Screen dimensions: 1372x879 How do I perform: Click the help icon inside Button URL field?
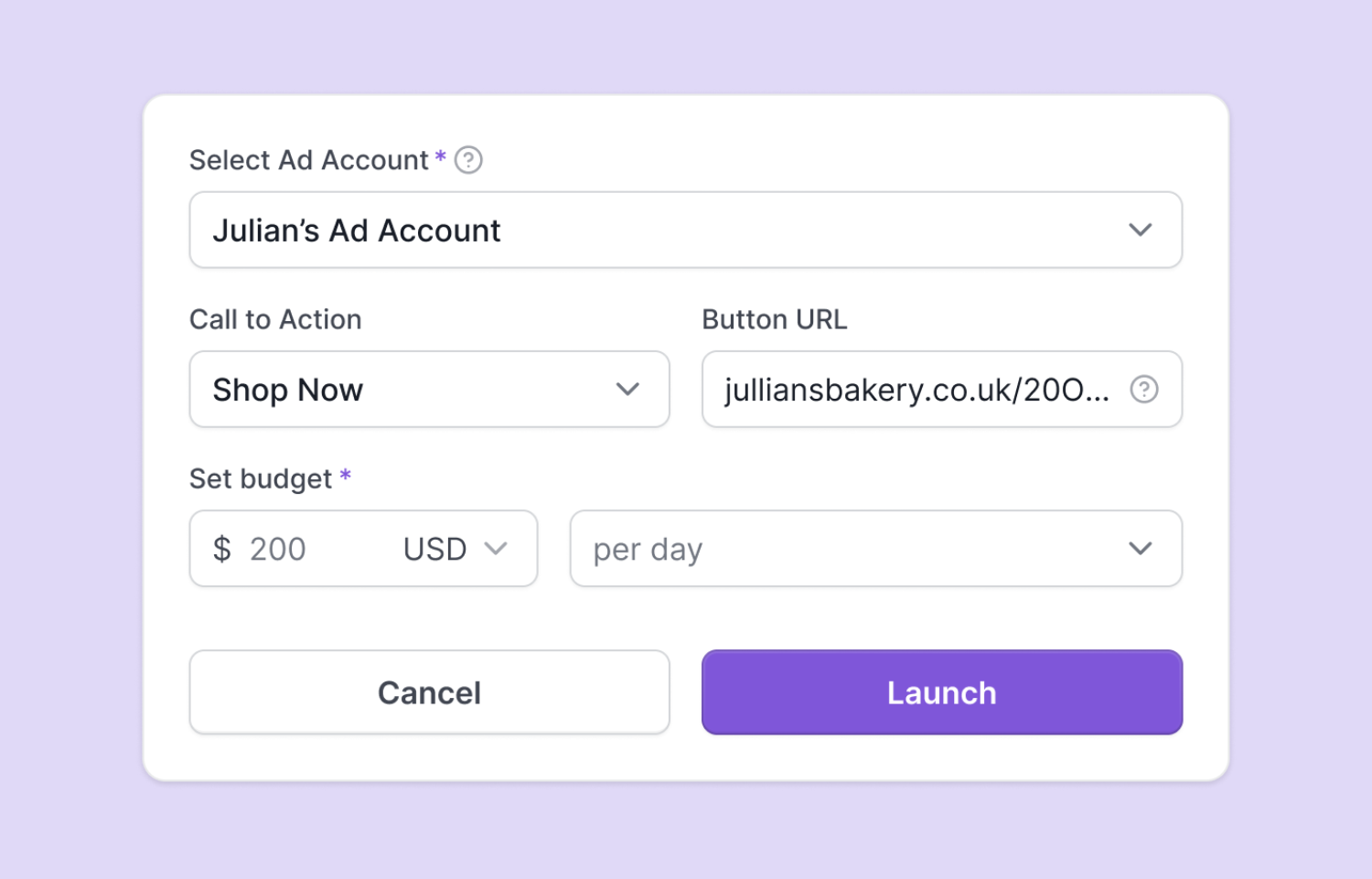click(x=1143, y=390)
